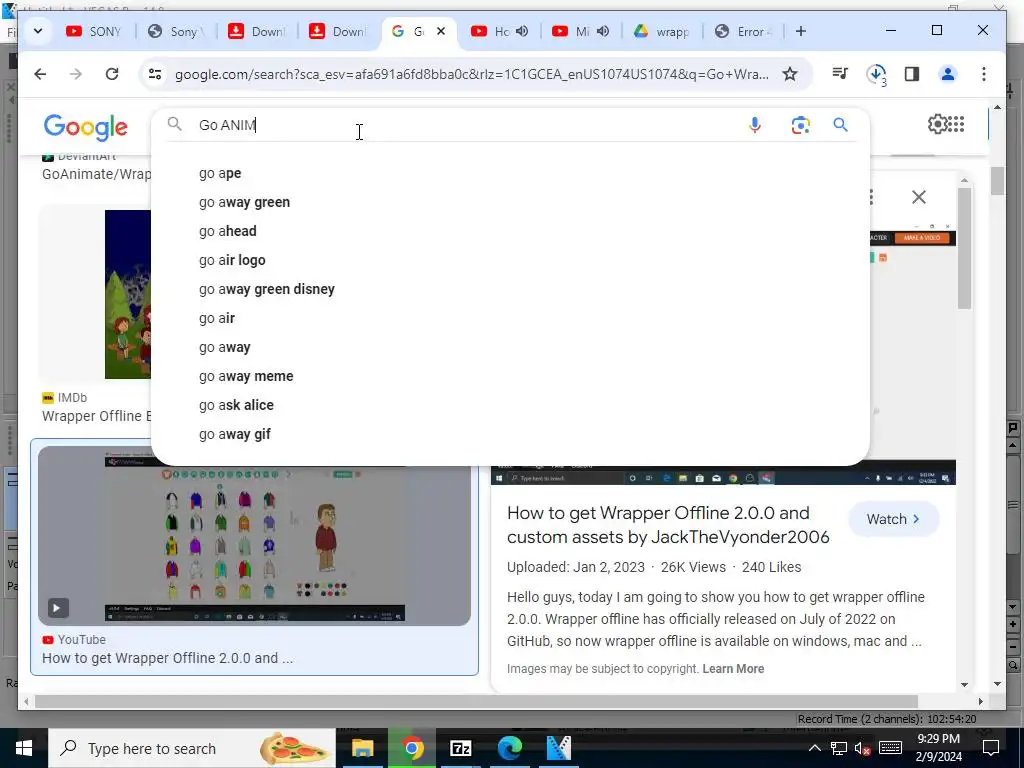
Task: Click the Google logo
Action: point(86,127)
